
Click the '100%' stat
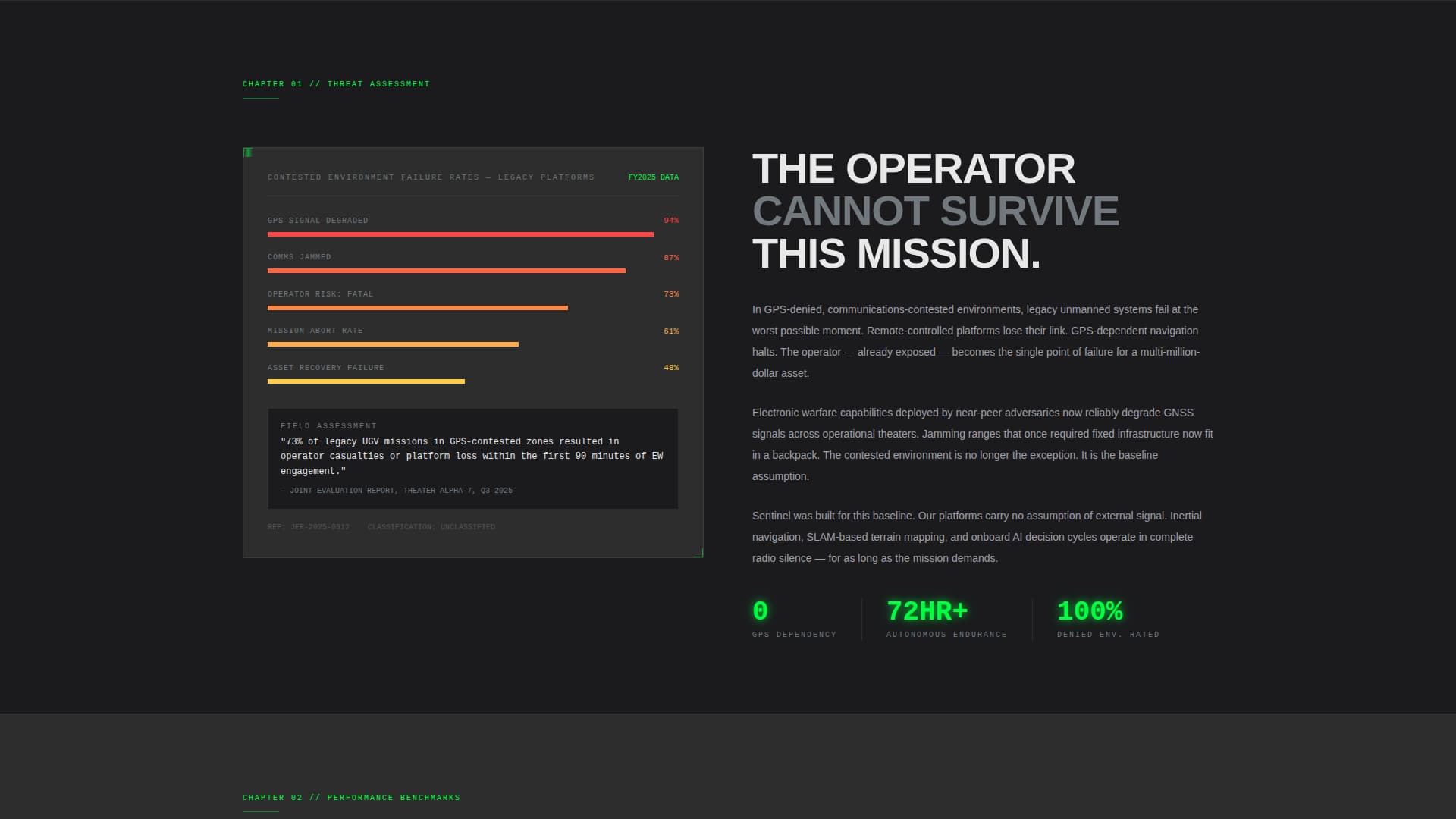1090,611
